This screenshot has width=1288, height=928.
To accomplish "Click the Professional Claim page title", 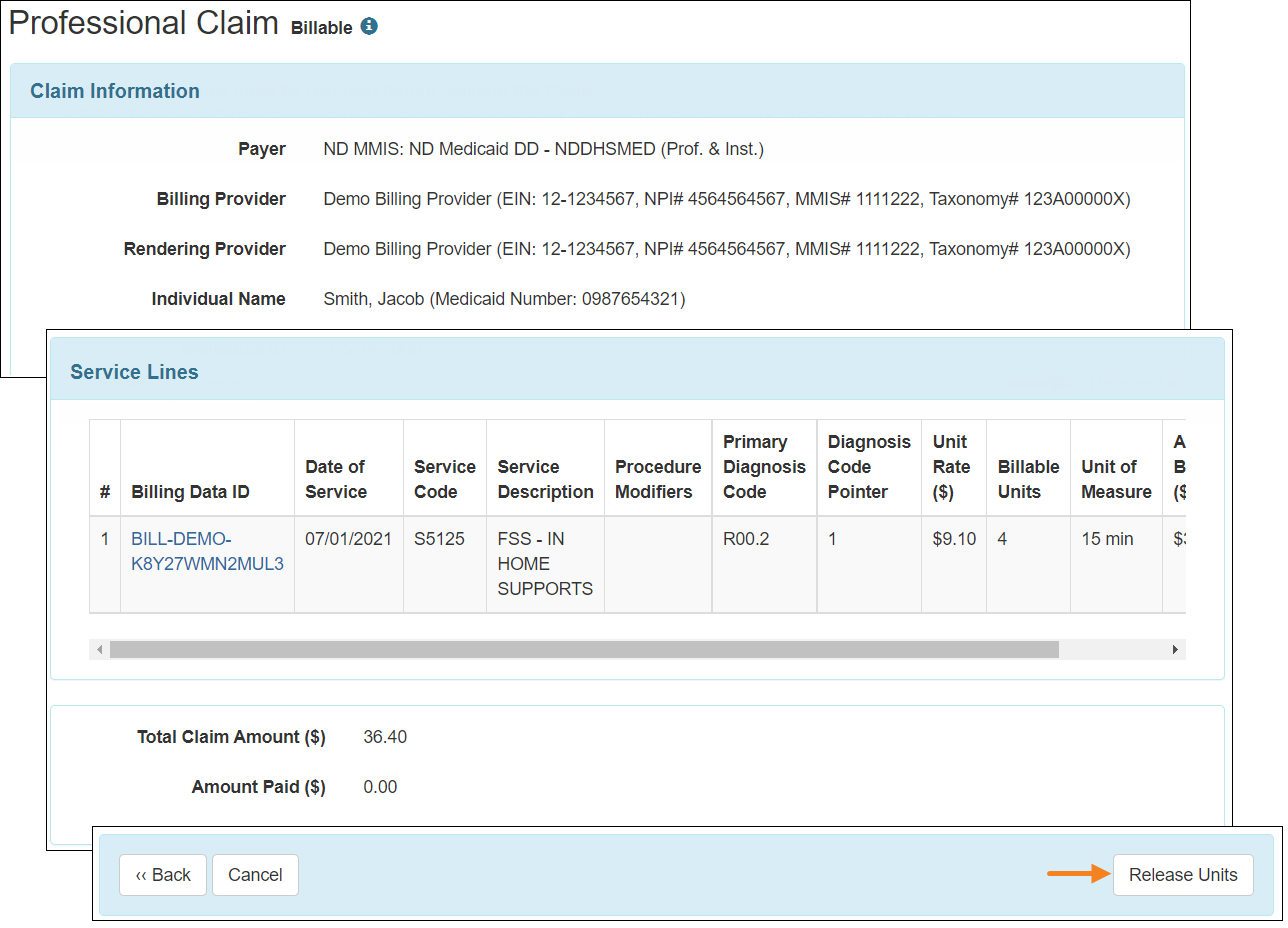I will pyautogui.click(x=143, y=23).
